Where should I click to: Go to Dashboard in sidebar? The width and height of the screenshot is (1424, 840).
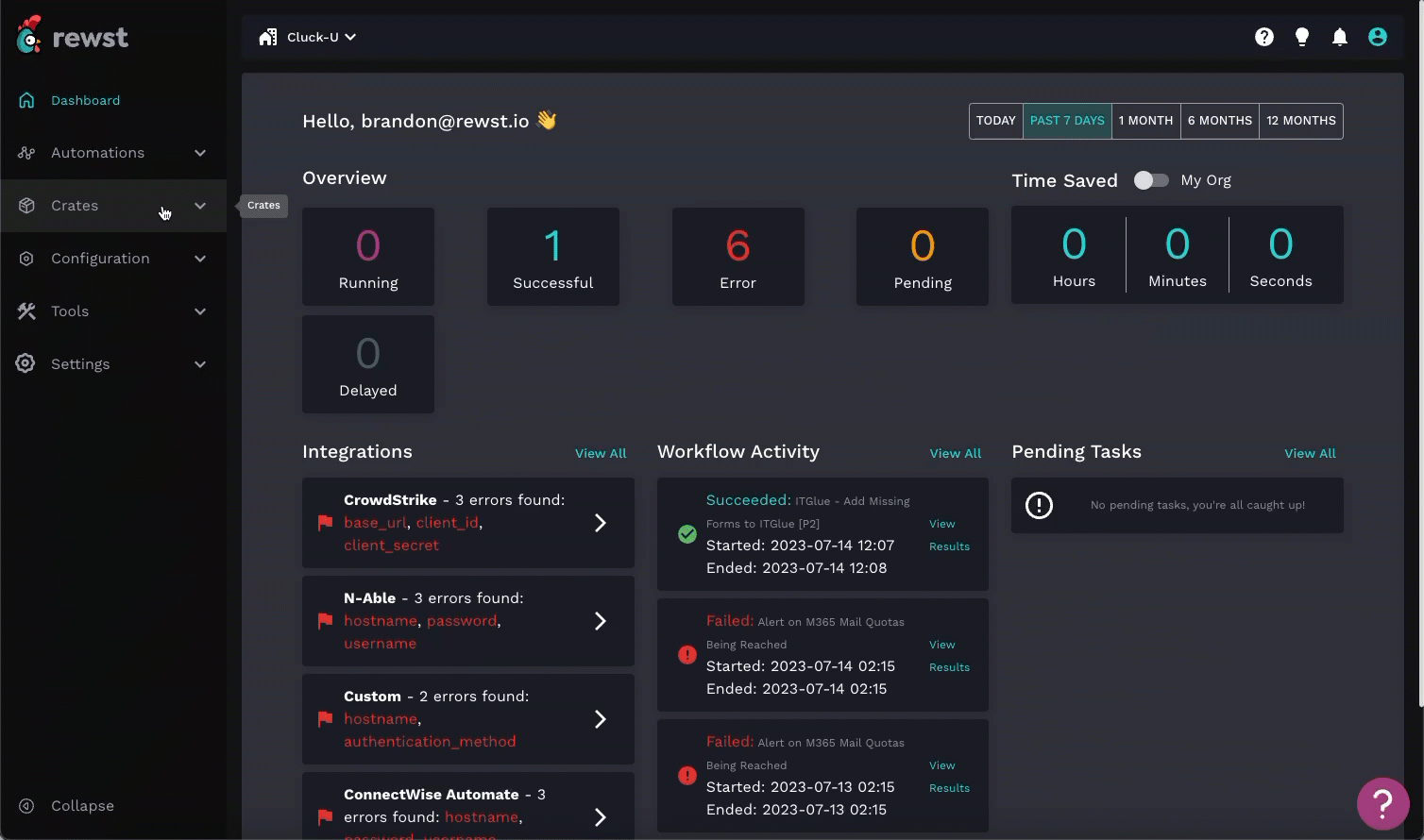tap(85, 100)
